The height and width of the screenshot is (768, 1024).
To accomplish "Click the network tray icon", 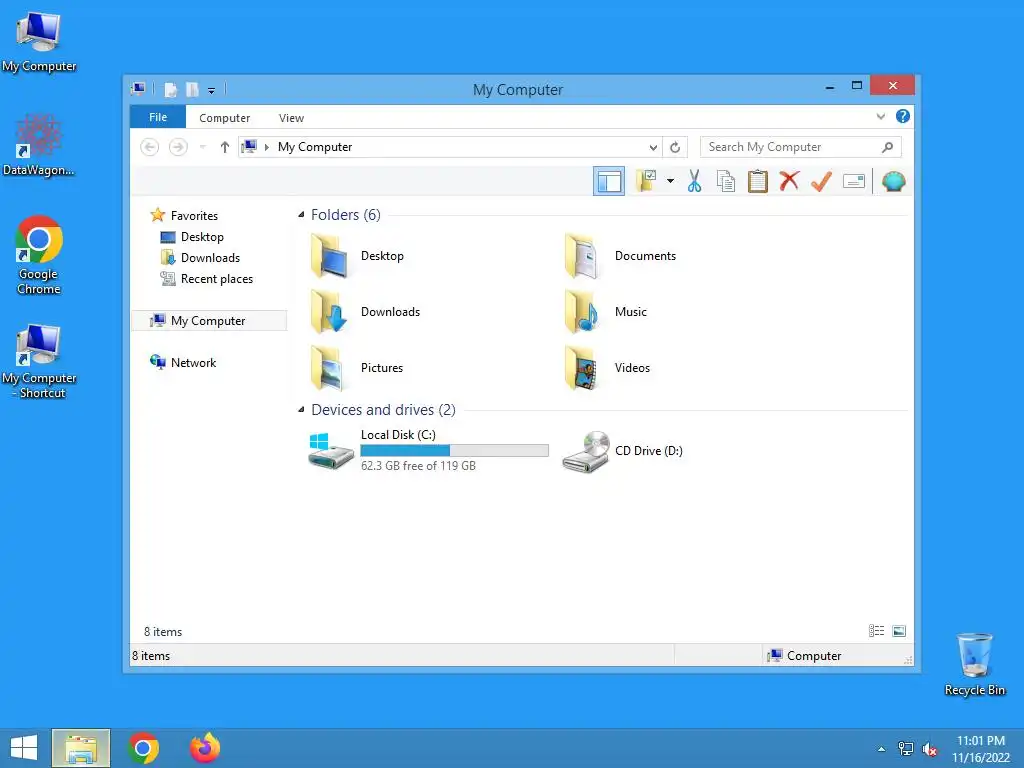I will 905,749.
